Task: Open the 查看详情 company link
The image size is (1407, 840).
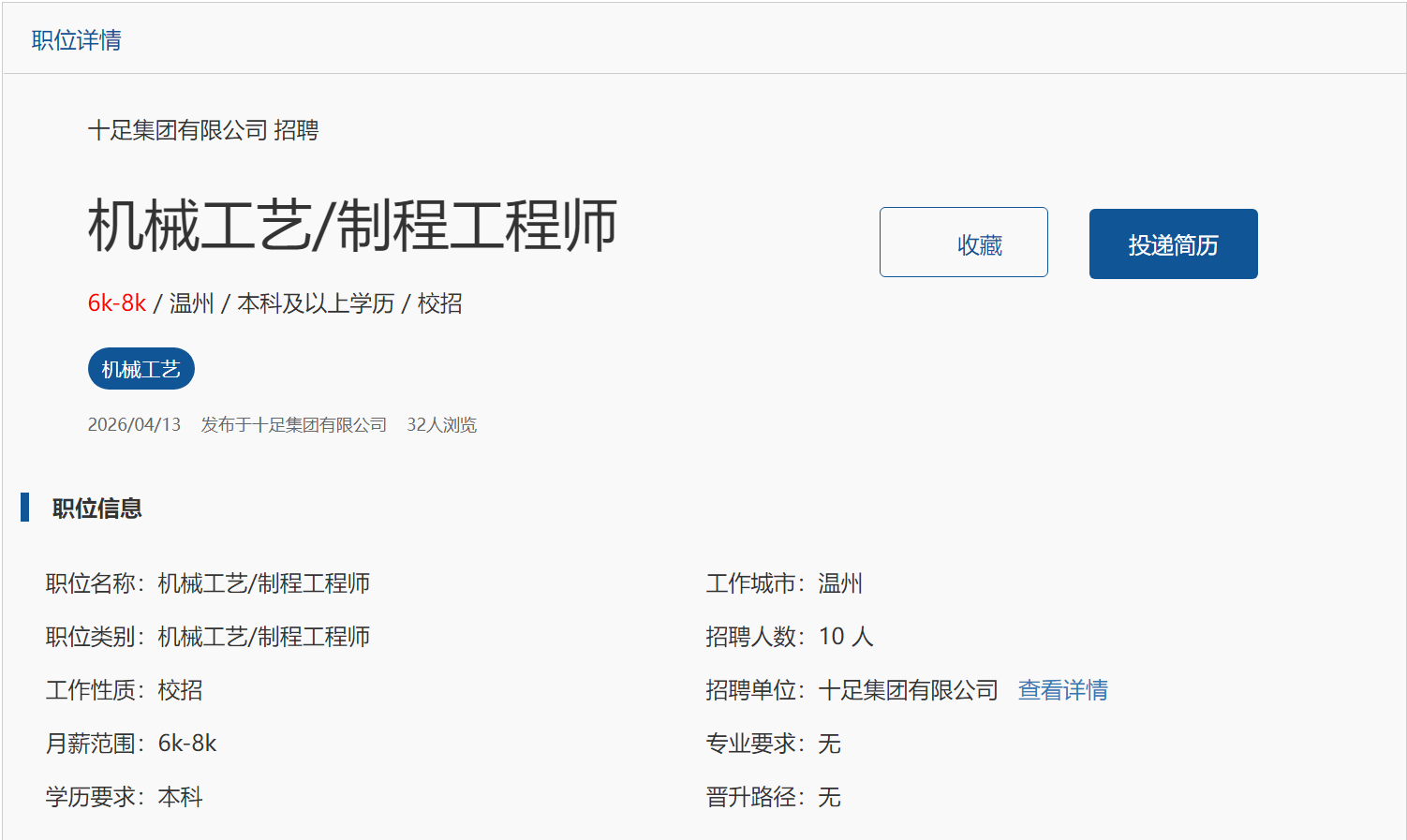Action: pos(1062,690)
